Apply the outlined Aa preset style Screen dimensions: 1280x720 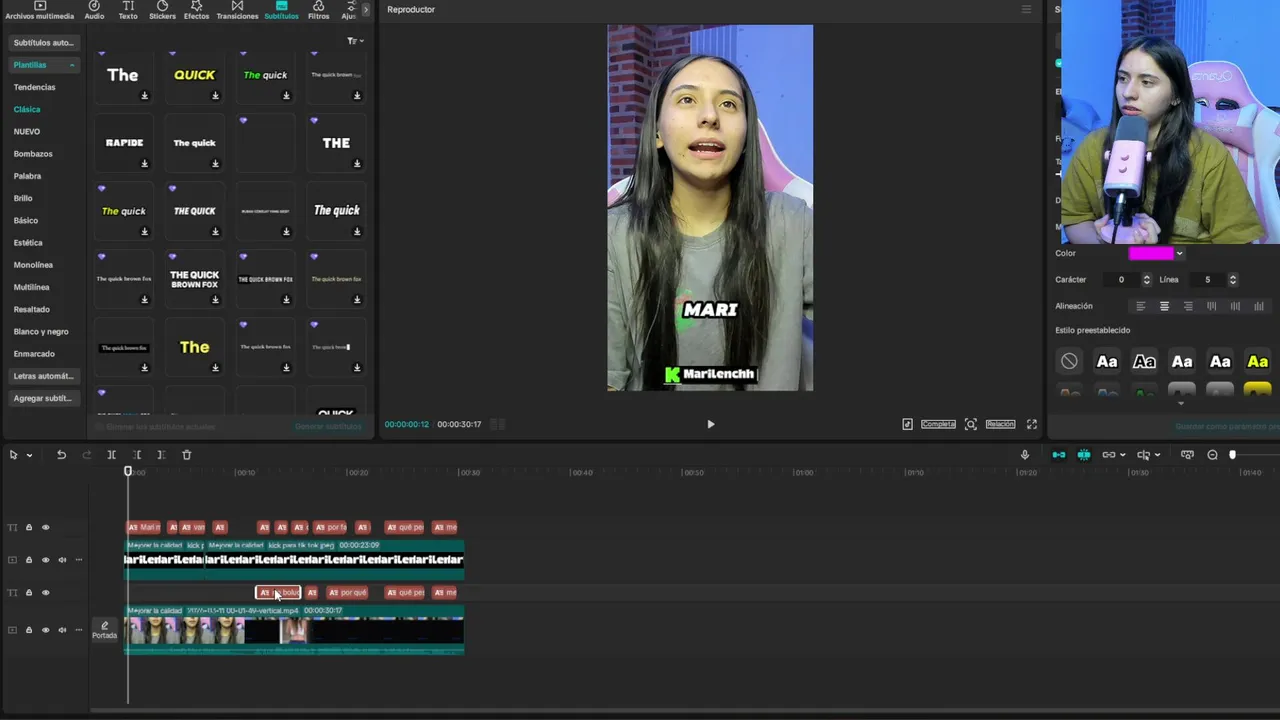coord(1144,361)
